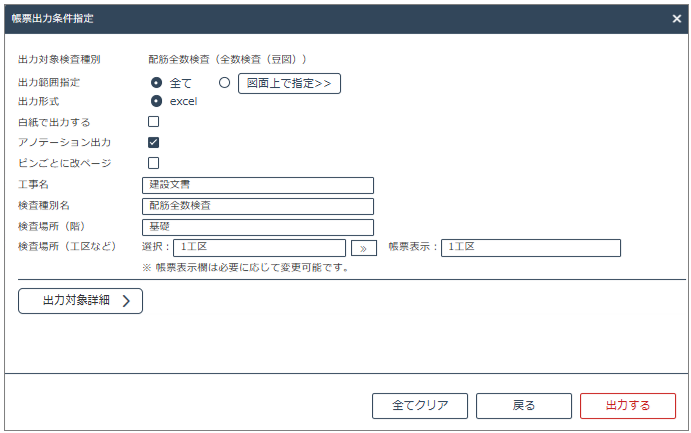Uncheck the アノテーション出力 checkbox
The height and width of the screenshot is (433, 691).
tap(153, 142)
